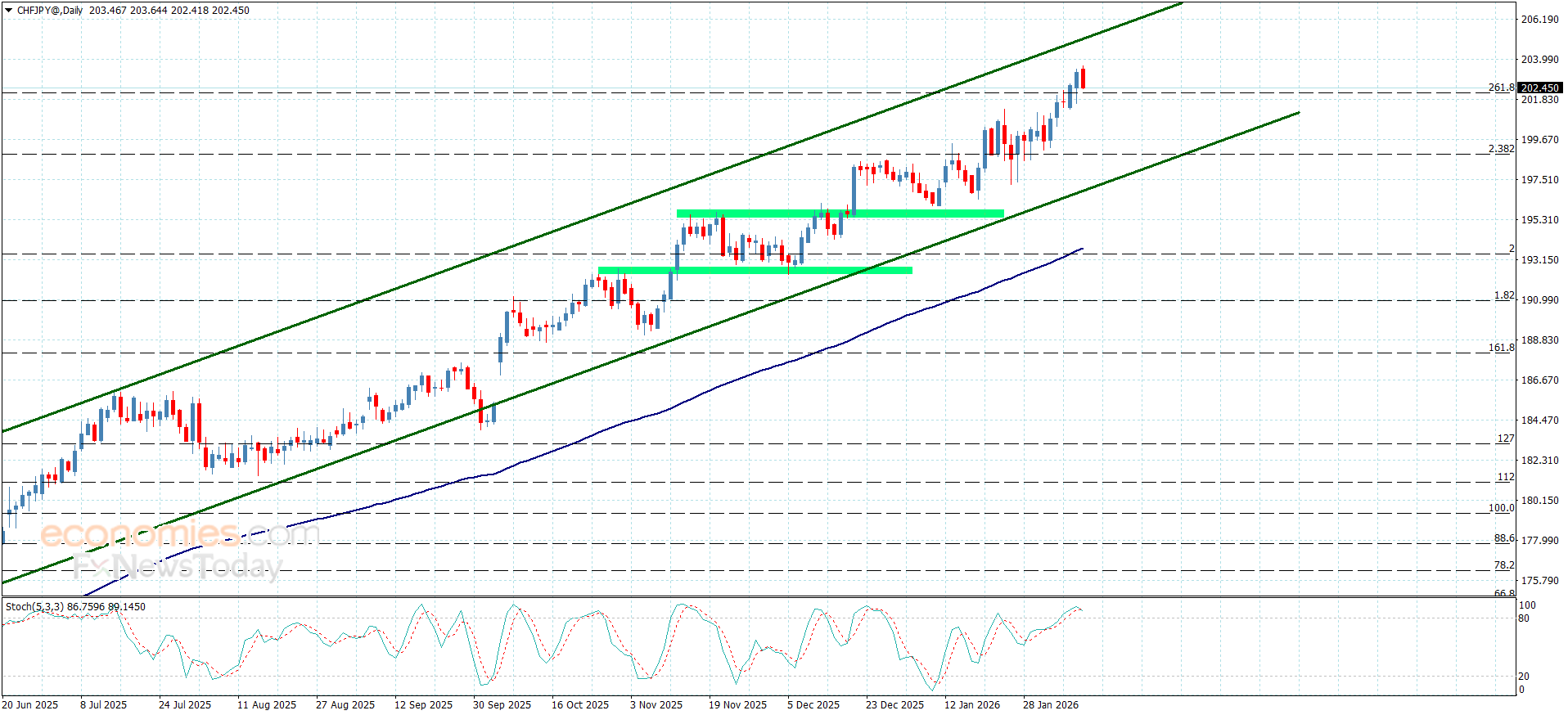
Task: Select the 261.8 Fibonacci level label
Action: [x=1501, y=88]
